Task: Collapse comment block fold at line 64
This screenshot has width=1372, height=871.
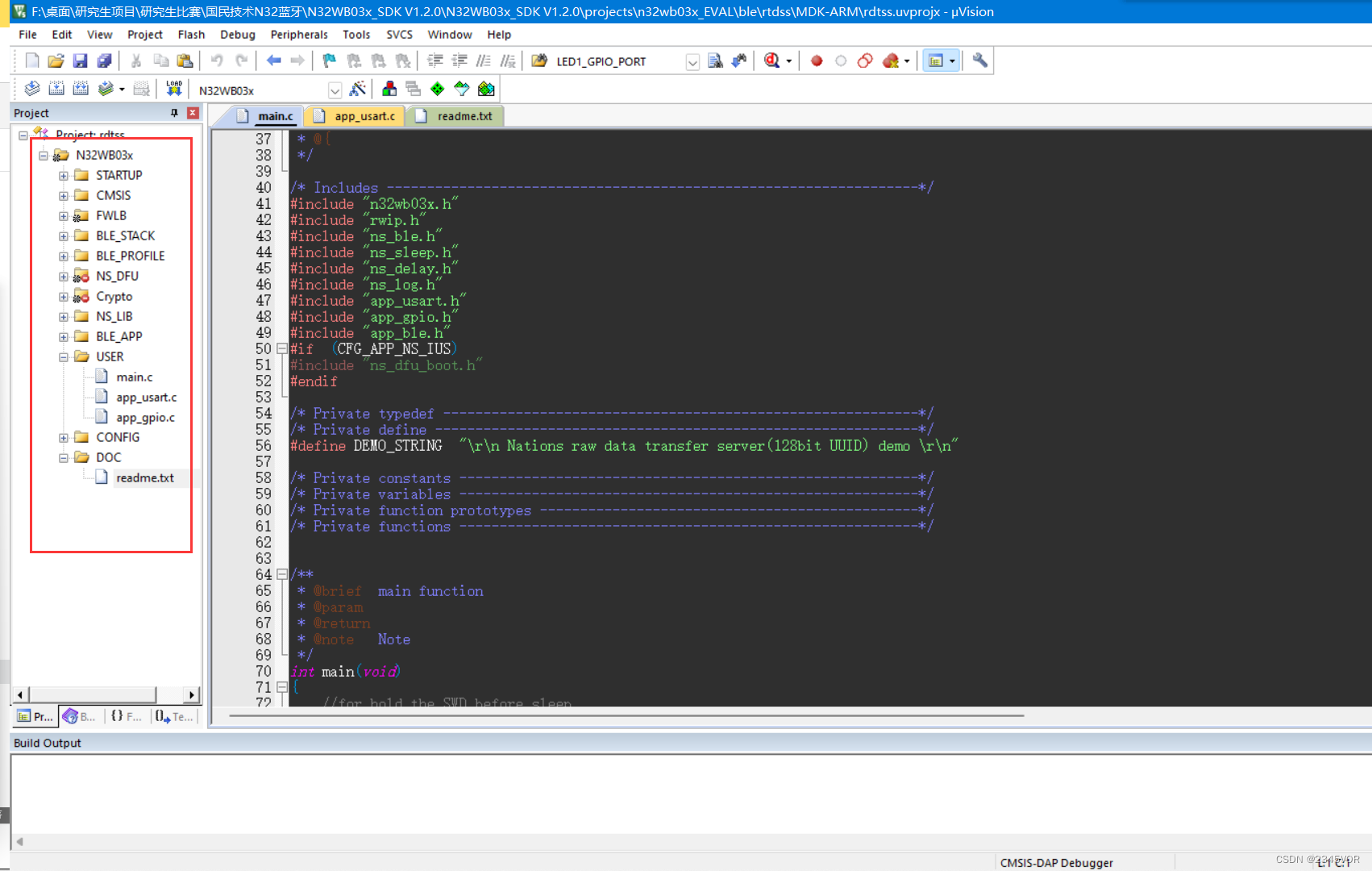Action: [x=282, y=575]
